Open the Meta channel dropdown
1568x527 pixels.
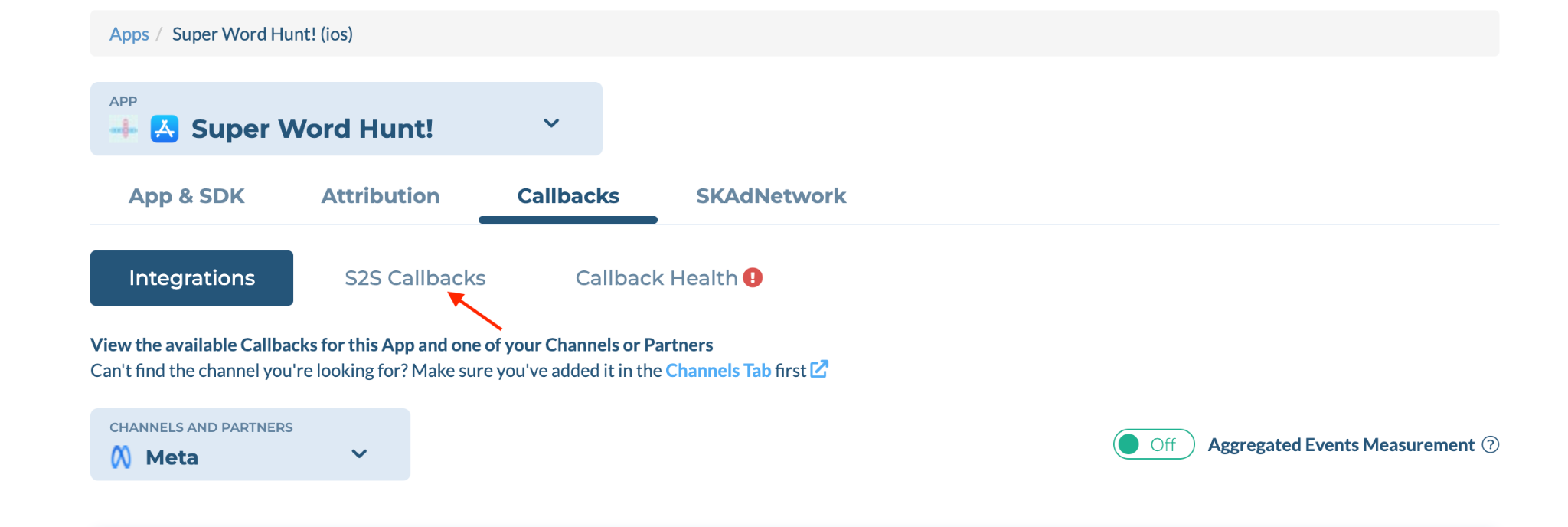250,444
